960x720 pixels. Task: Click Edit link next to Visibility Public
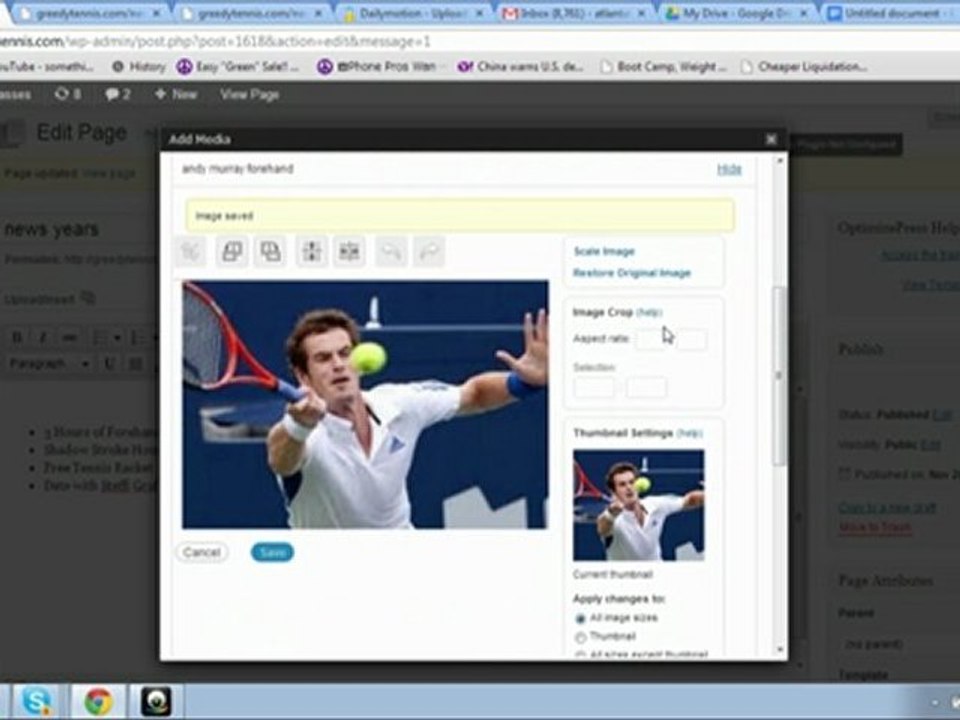(930, 444)
